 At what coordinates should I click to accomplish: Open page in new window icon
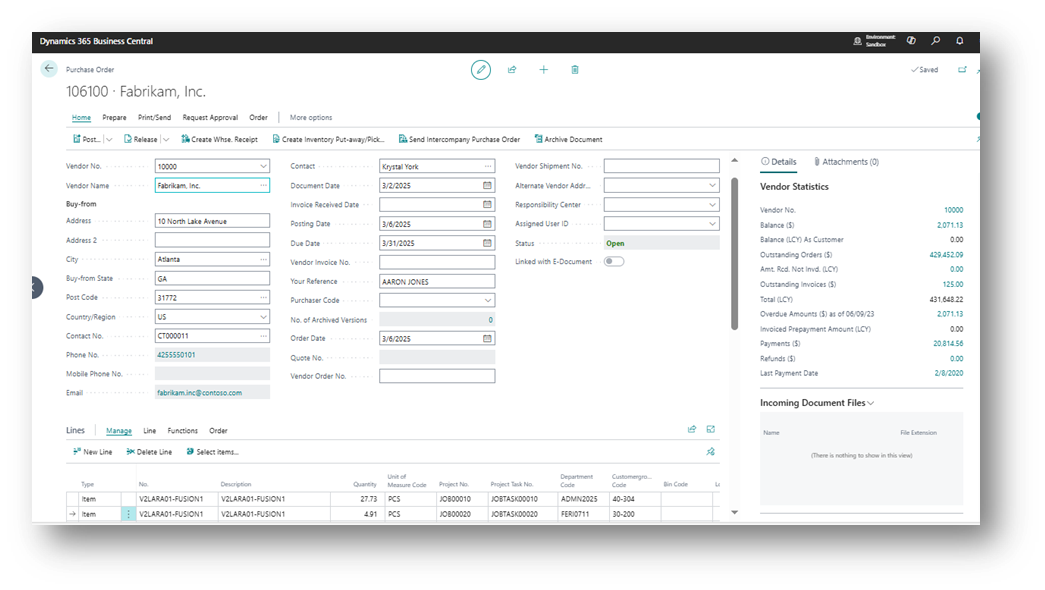962,69
